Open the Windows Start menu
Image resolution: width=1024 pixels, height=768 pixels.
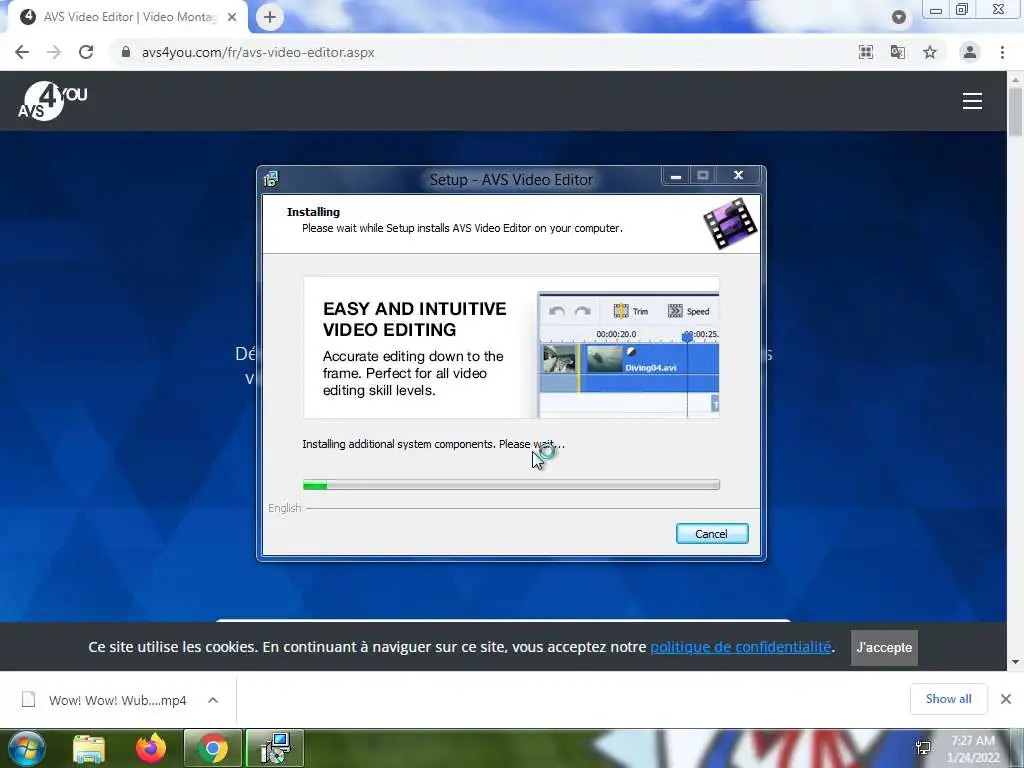pyautogui.click(x=26, y=748)
